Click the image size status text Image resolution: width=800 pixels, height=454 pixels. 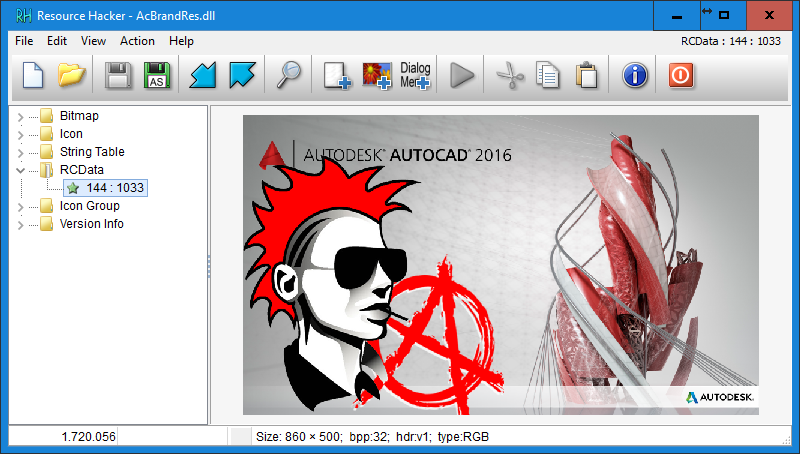372,437
